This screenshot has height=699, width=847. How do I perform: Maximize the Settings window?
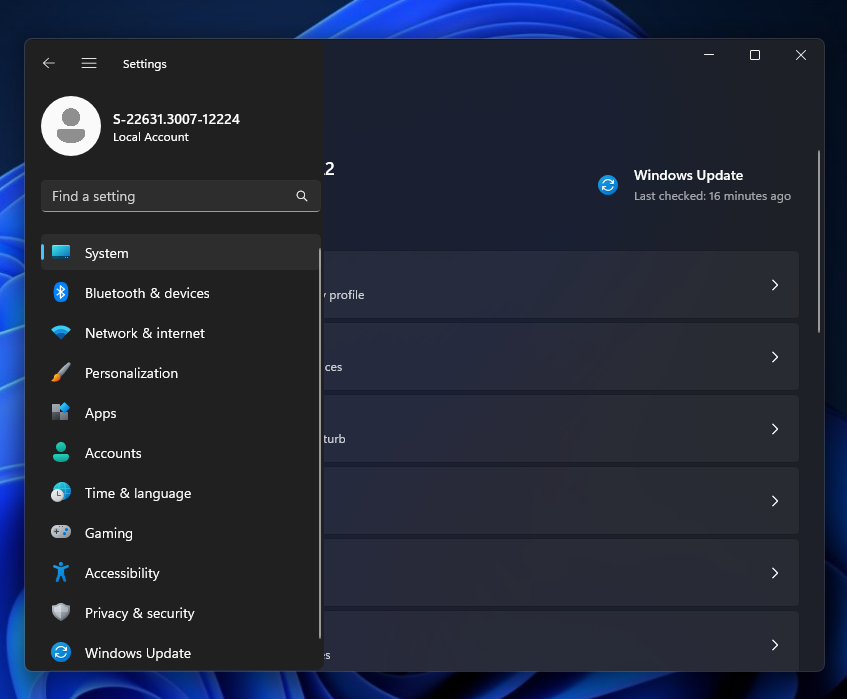pos(755,55)
